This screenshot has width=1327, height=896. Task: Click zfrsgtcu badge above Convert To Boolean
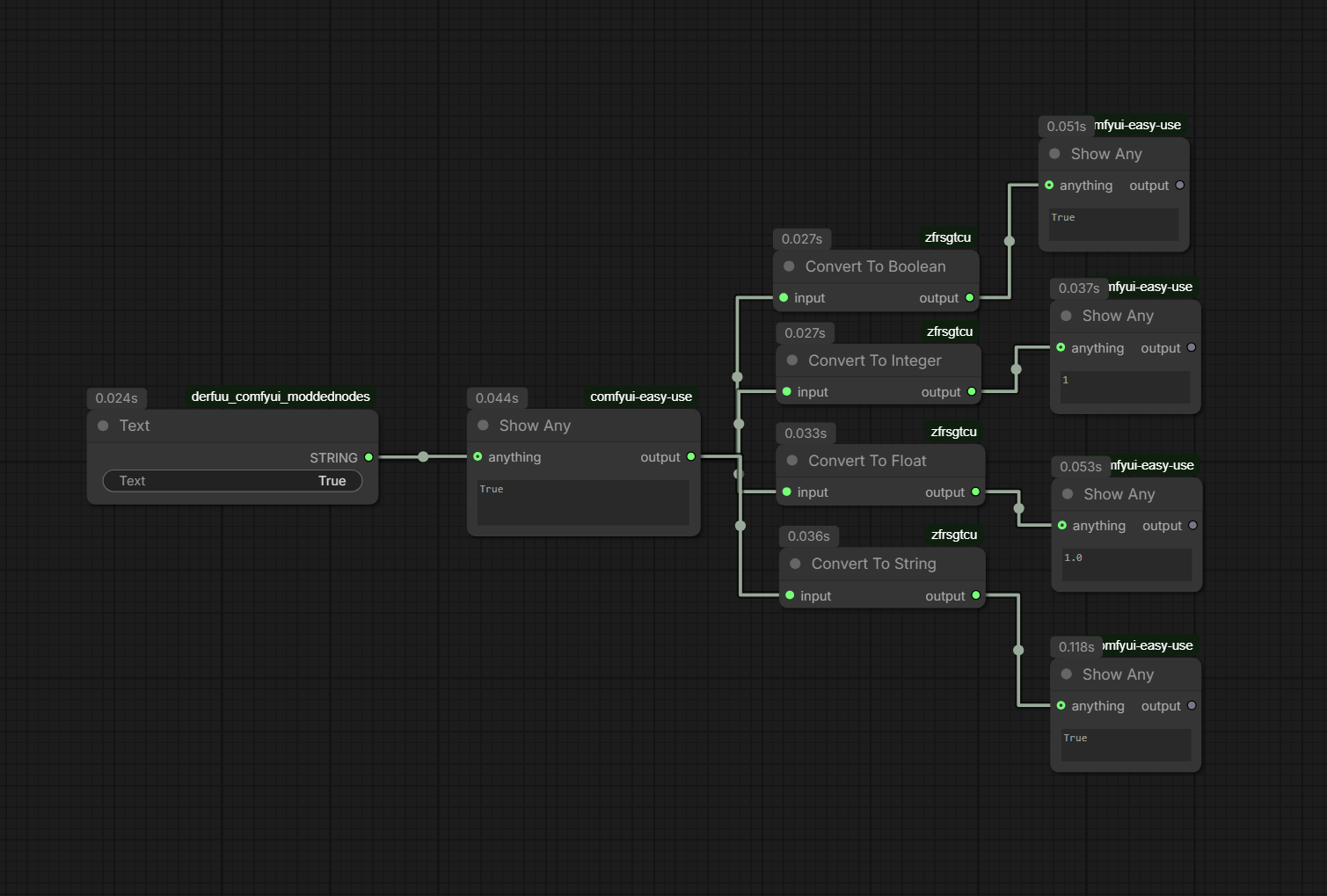(948, 237)
